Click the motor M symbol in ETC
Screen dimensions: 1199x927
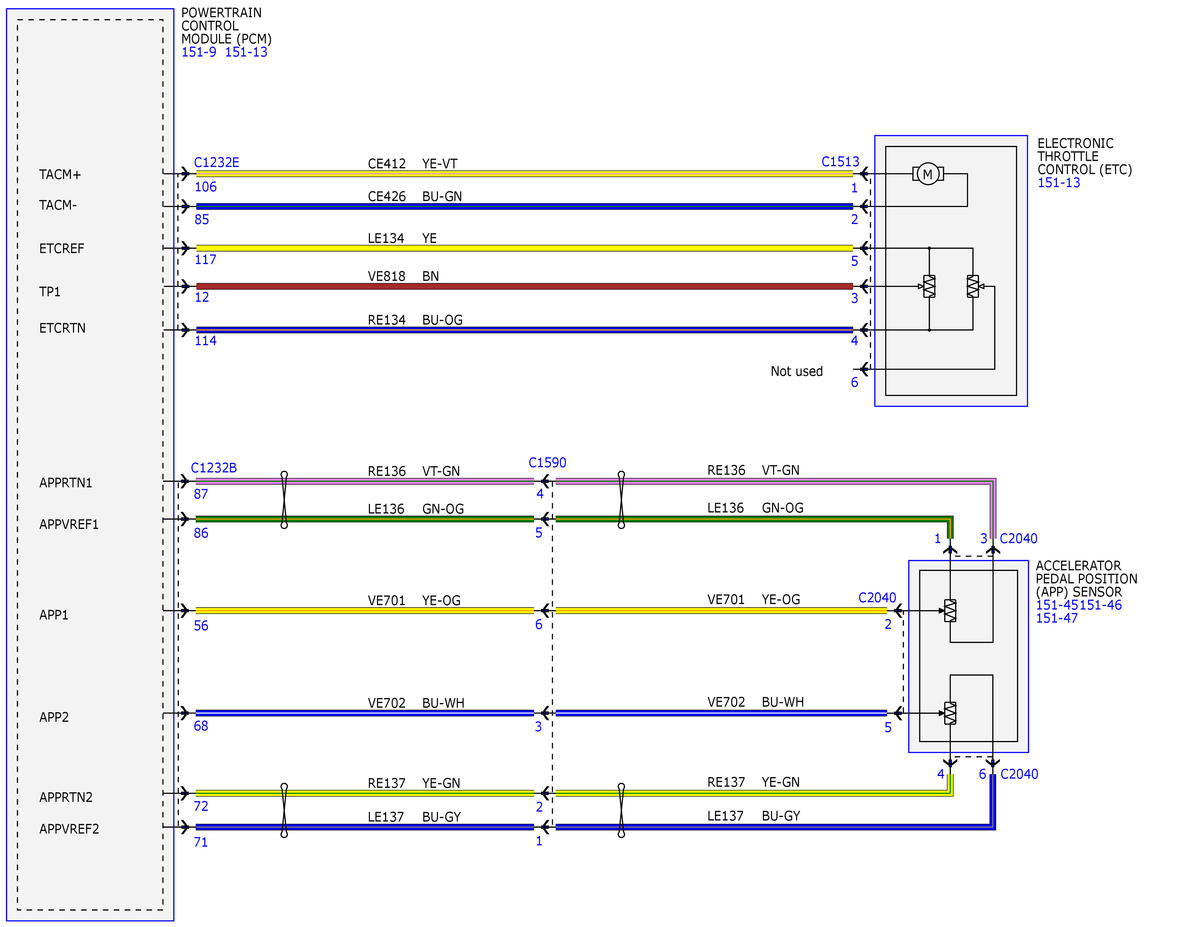click(928, 174)
